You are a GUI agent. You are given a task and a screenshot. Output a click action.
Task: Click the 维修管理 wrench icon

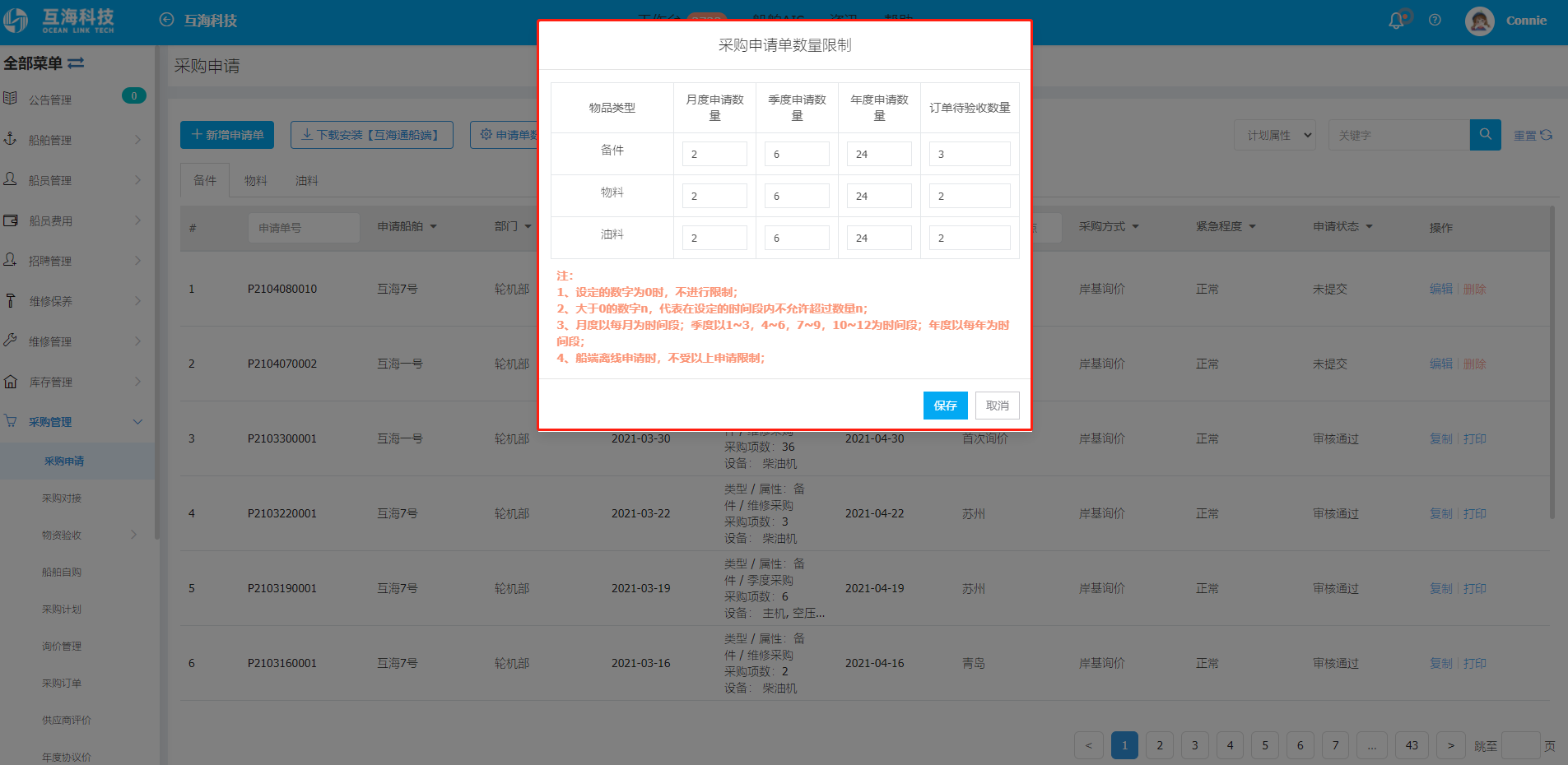point(10,341)
